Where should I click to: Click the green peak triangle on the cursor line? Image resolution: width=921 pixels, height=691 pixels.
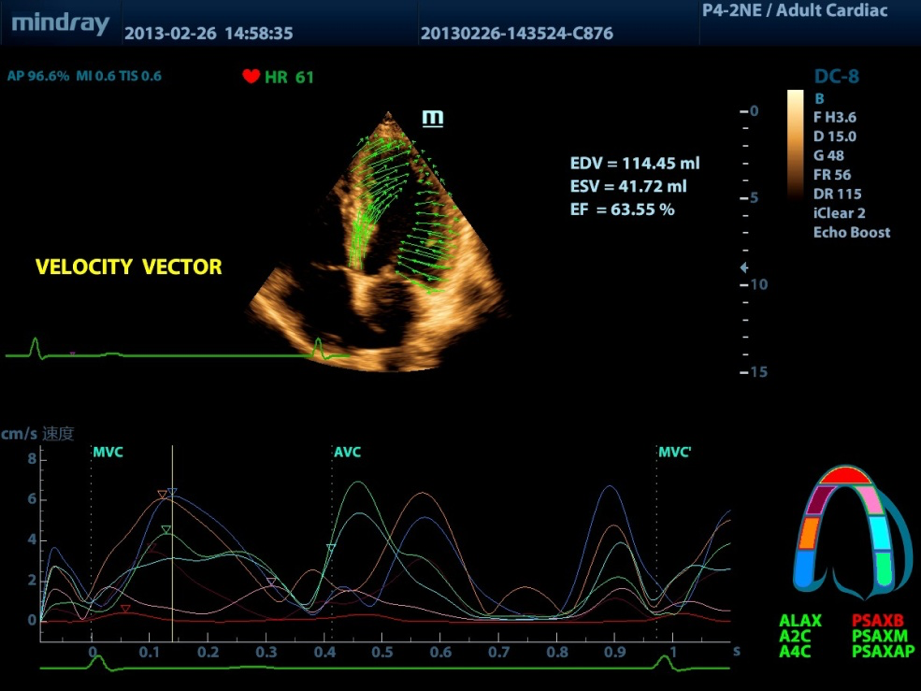pos(167,529)
